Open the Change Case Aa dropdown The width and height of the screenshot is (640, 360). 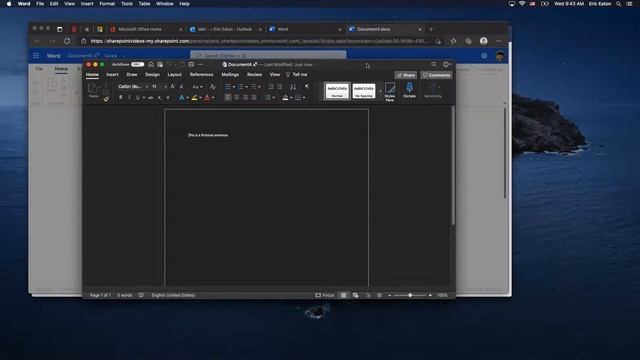(x=197, y=87)
